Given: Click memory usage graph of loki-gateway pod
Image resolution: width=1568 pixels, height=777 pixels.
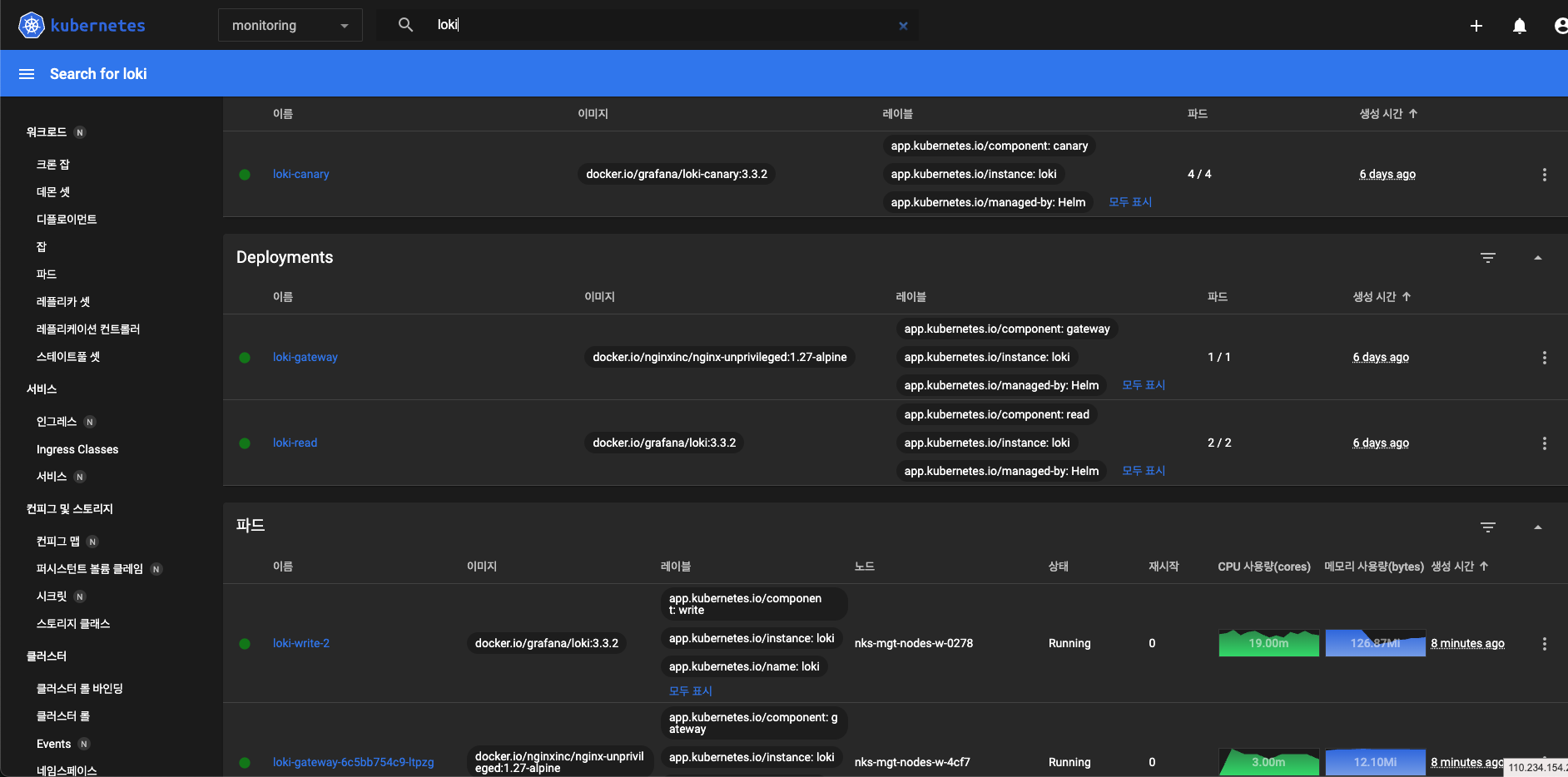Looking at the screenshot, I should coord(1375,762).
